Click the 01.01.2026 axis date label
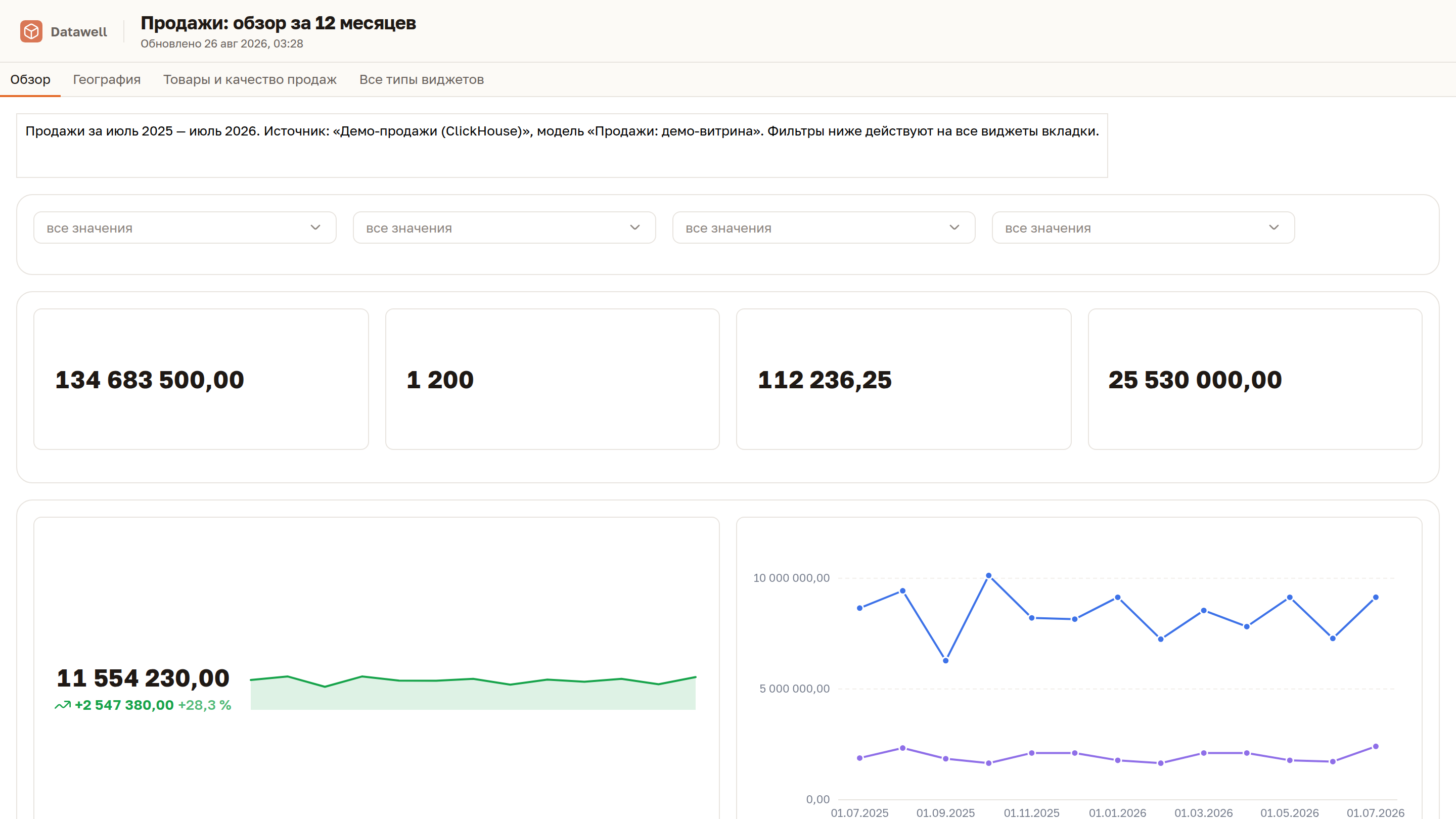The height and width of the screenshot is (819, 1456). coord(1117,812)
